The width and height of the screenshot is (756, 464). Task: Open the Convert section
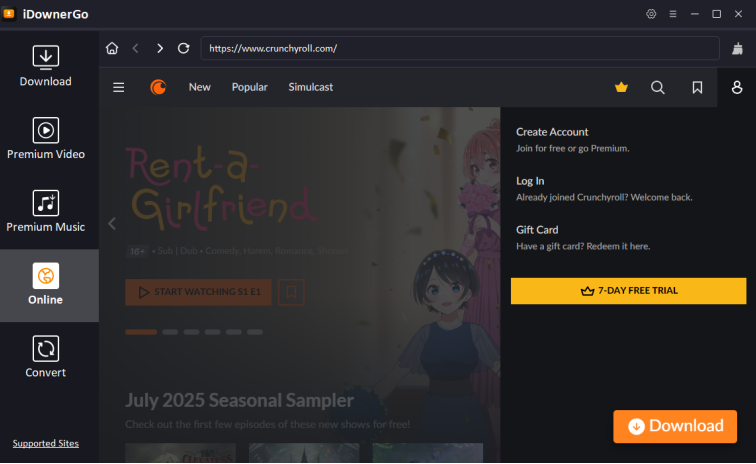[46, 357]
